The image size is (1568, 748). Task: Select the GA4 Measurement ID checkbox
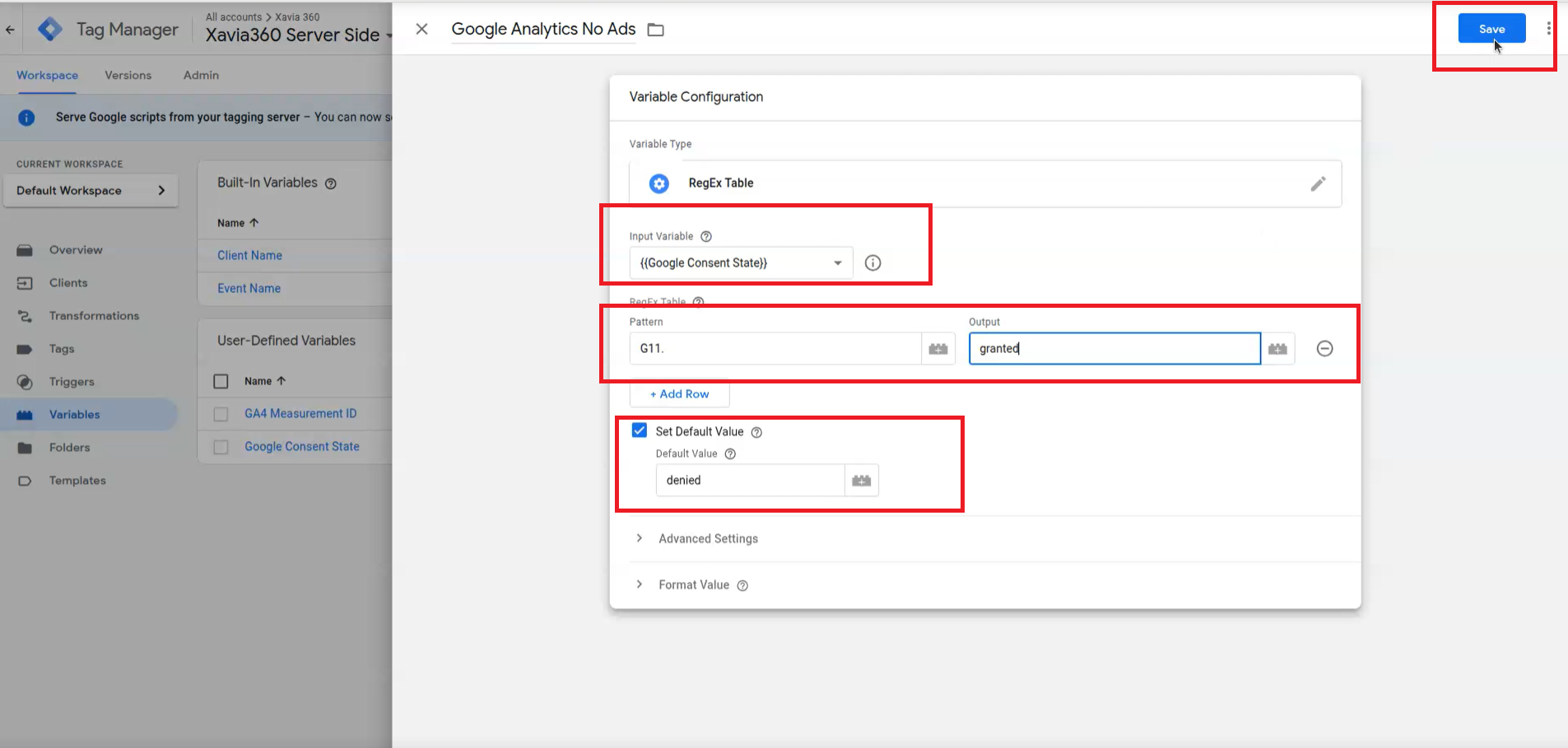click(221, 414)
